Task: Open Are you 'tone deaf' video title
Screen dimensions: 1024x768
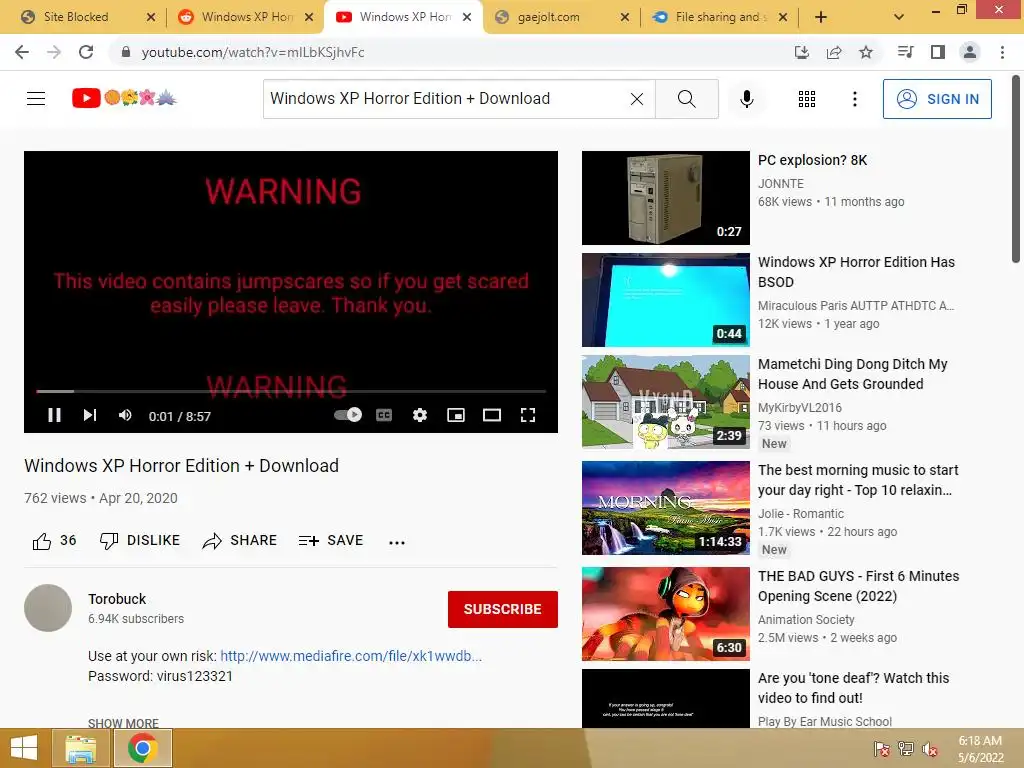Action: 854,688
